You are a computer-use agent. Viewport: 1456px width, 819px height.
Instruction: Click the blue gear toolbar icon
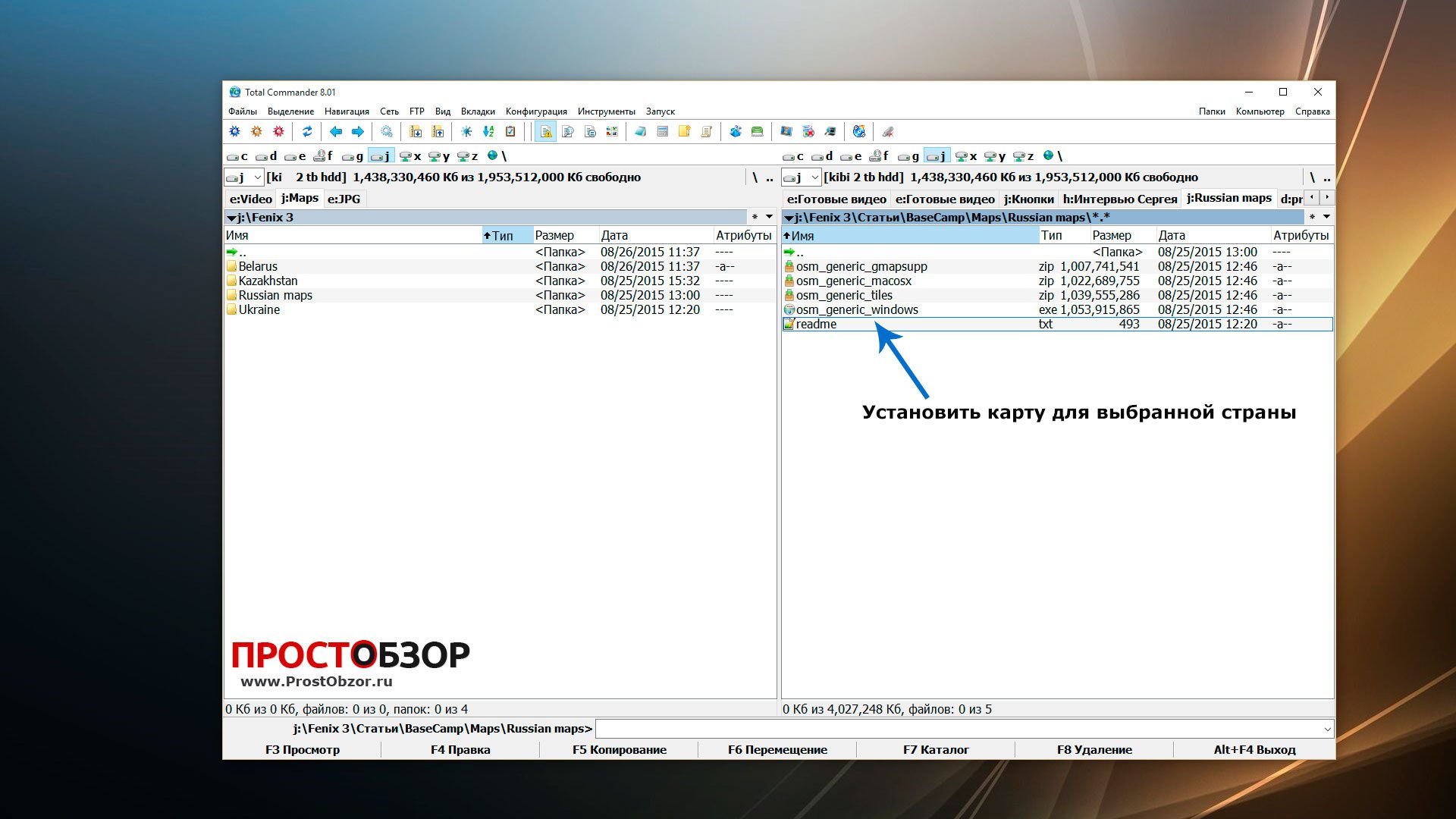pos(235,131)
